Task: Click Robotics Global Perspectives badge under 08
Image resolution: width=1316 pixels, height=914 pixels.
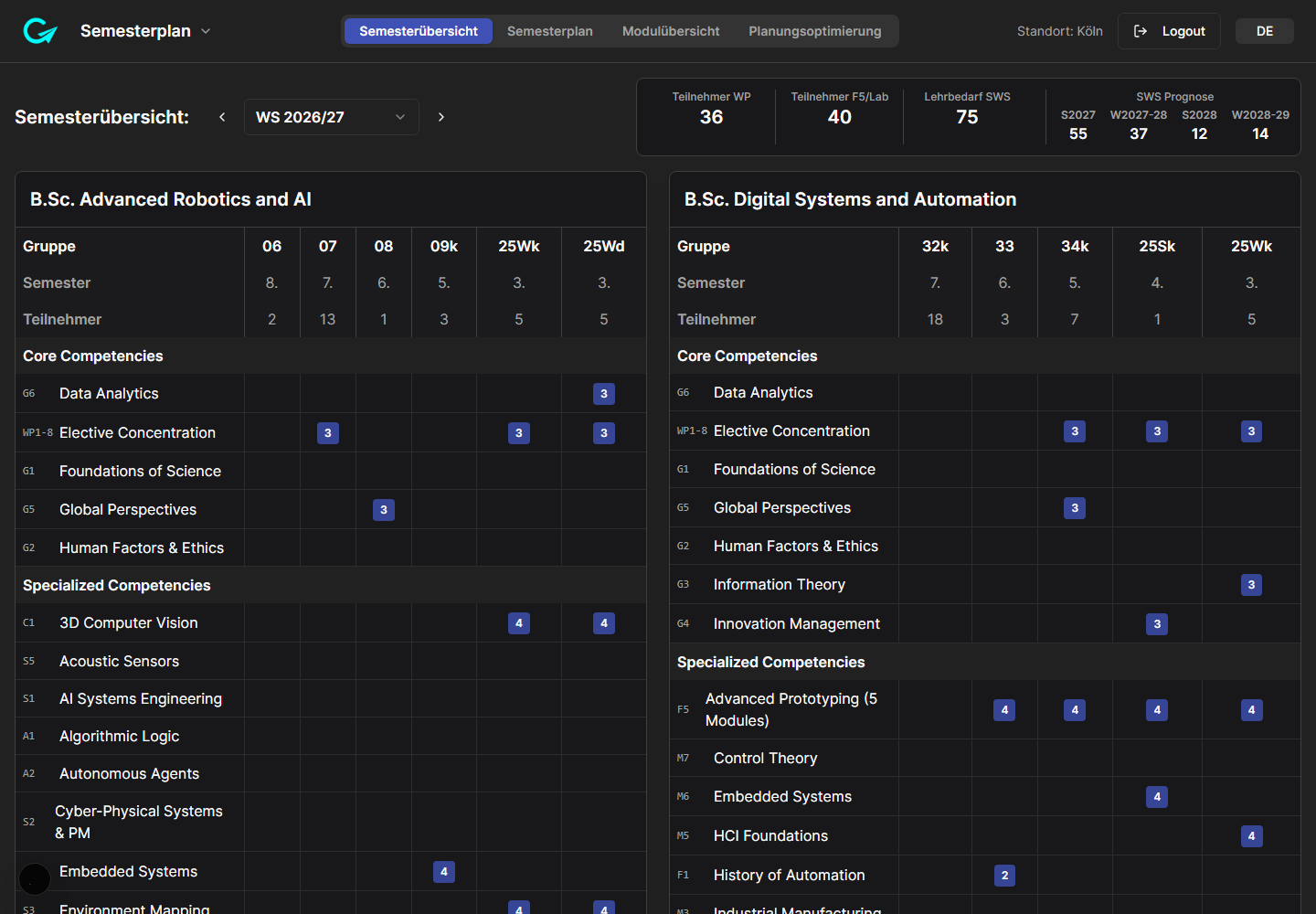Action: click(x=384, y=510)
